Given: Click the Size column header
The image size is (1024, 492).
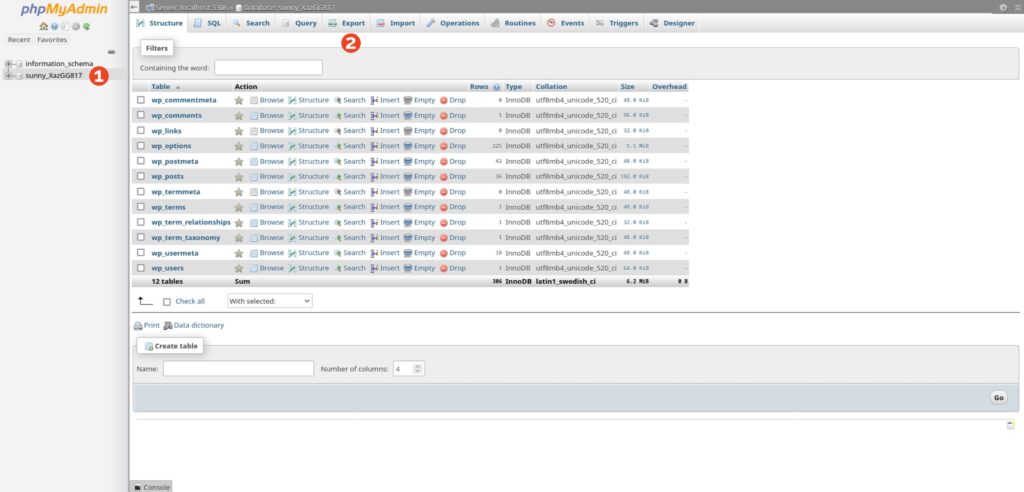Looking at the screenshot, I should tap(627, 87).
